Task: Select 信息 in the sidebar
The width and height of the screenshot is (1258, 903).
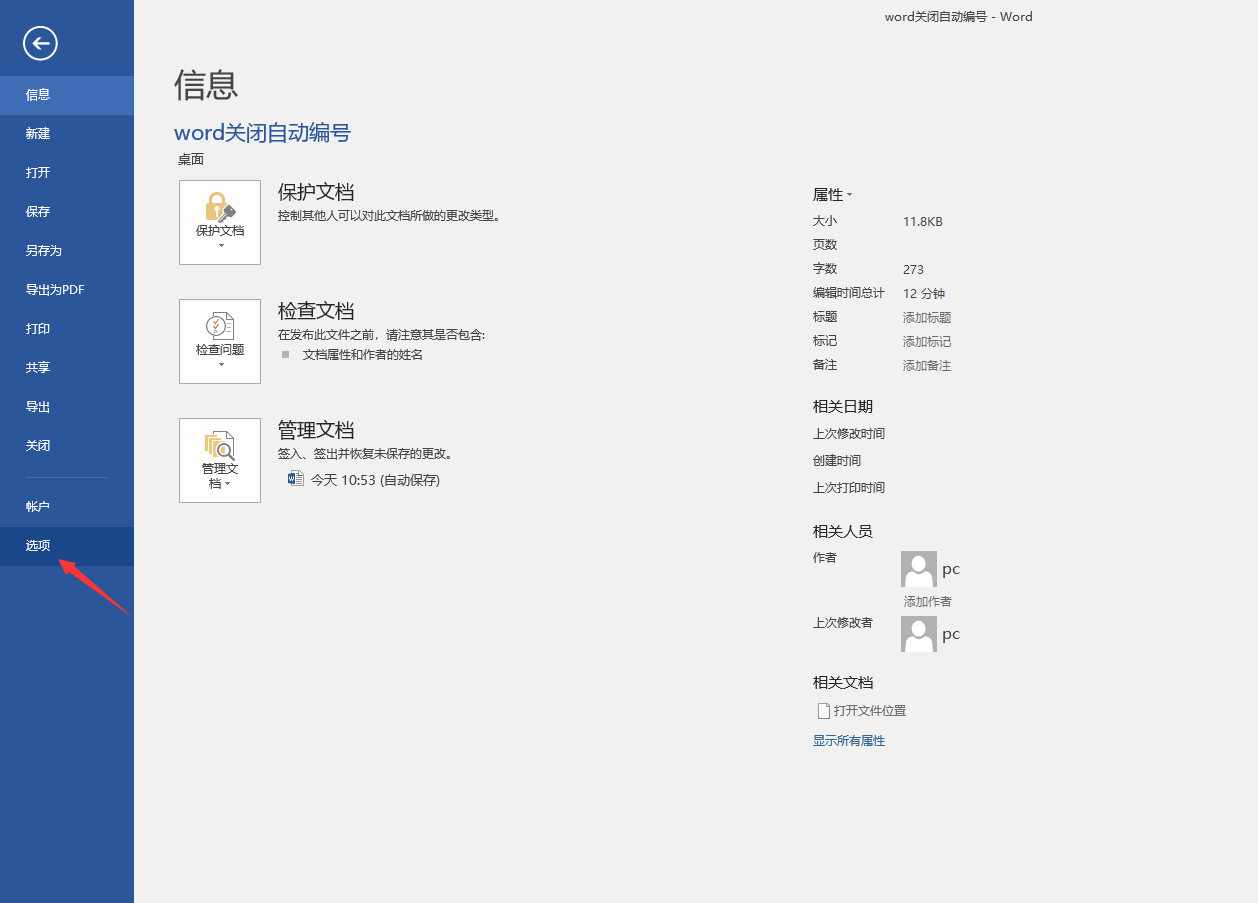Action: point(67,95)
